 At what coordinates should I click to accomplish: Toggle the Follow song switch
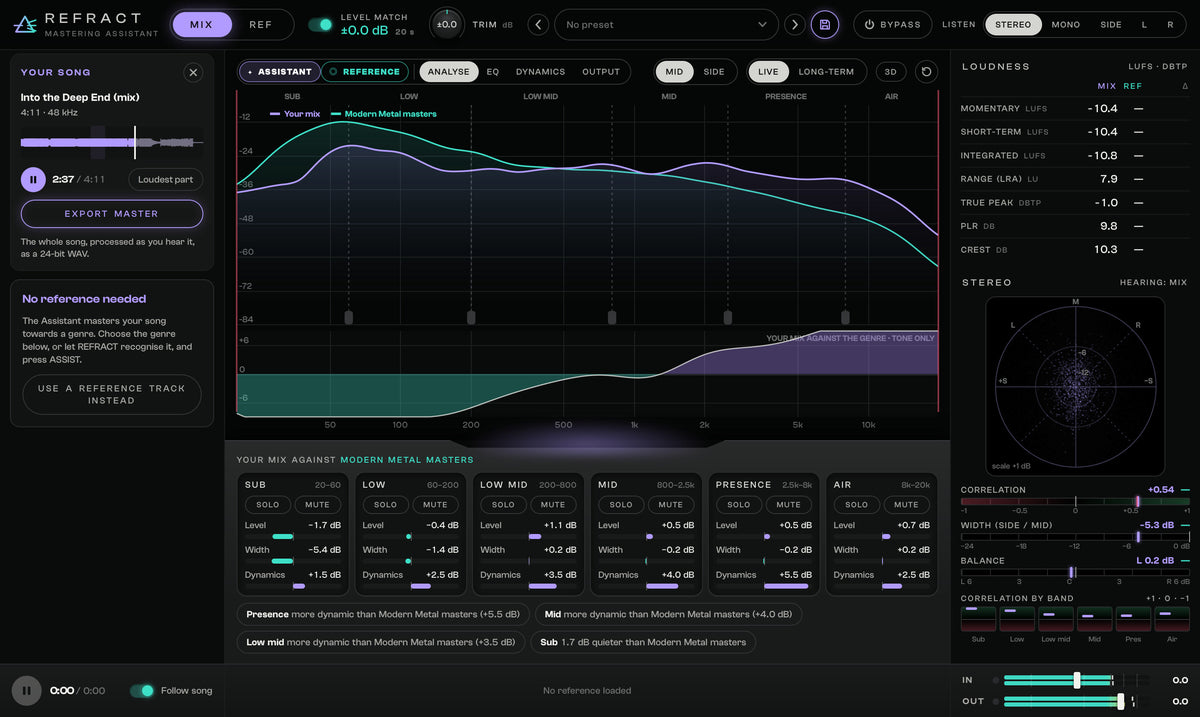(143, 690)
